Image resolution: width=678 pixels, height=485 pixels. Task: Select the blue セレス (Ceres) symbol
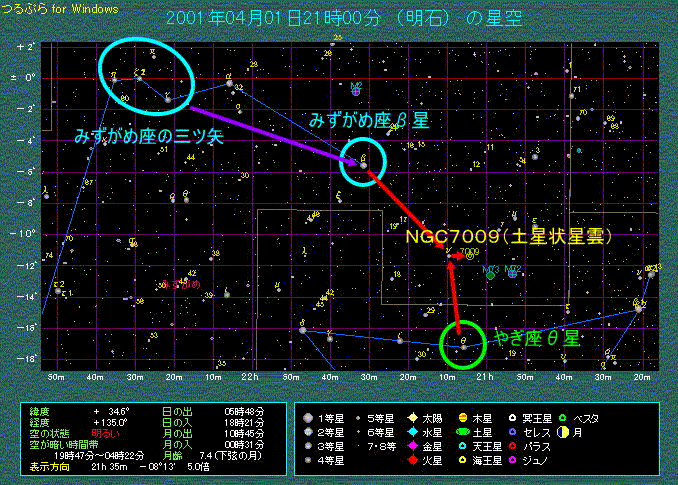pos(512,432)
